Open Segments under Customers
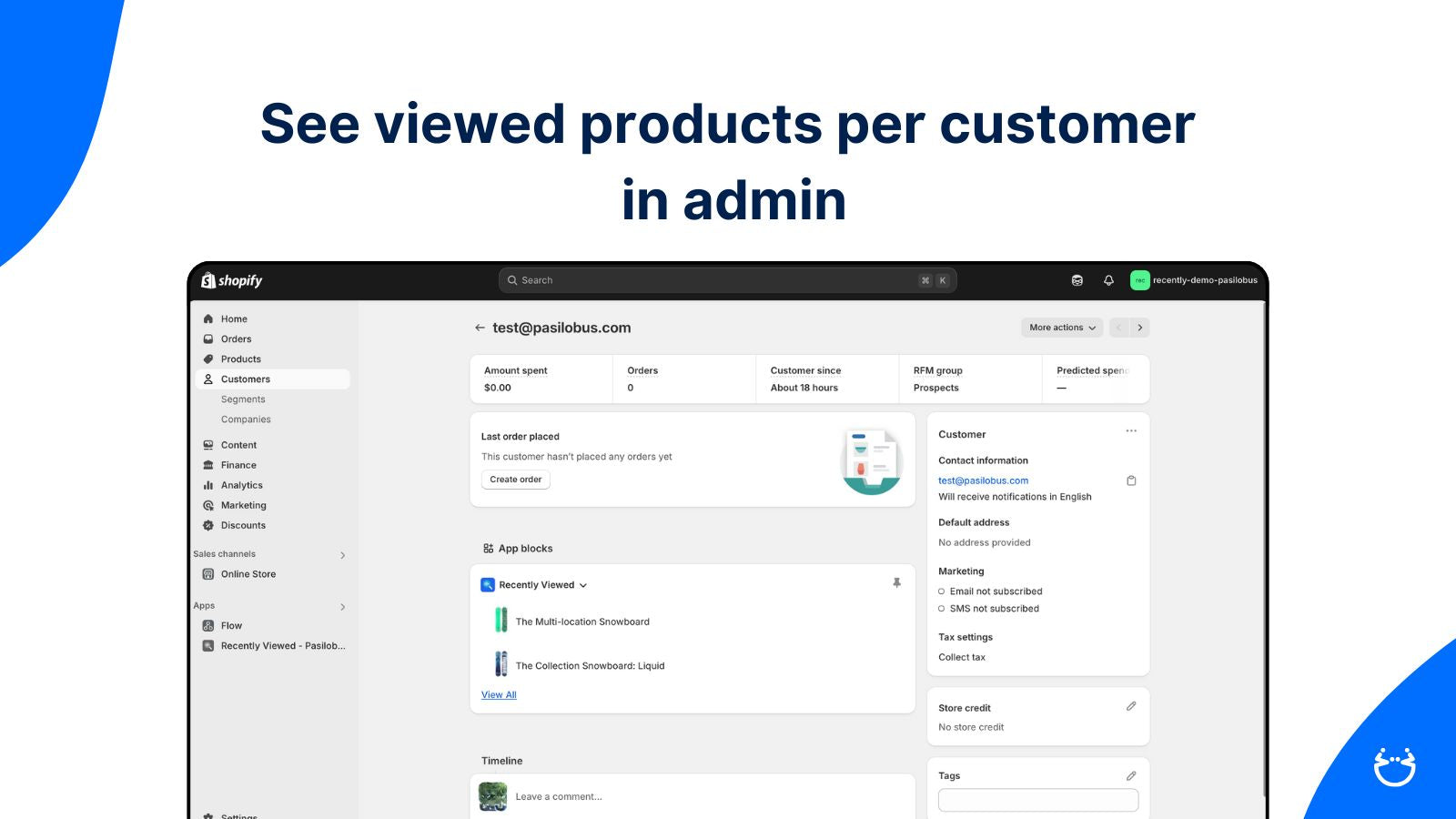 pyautogui.click(x=243, y=399)
